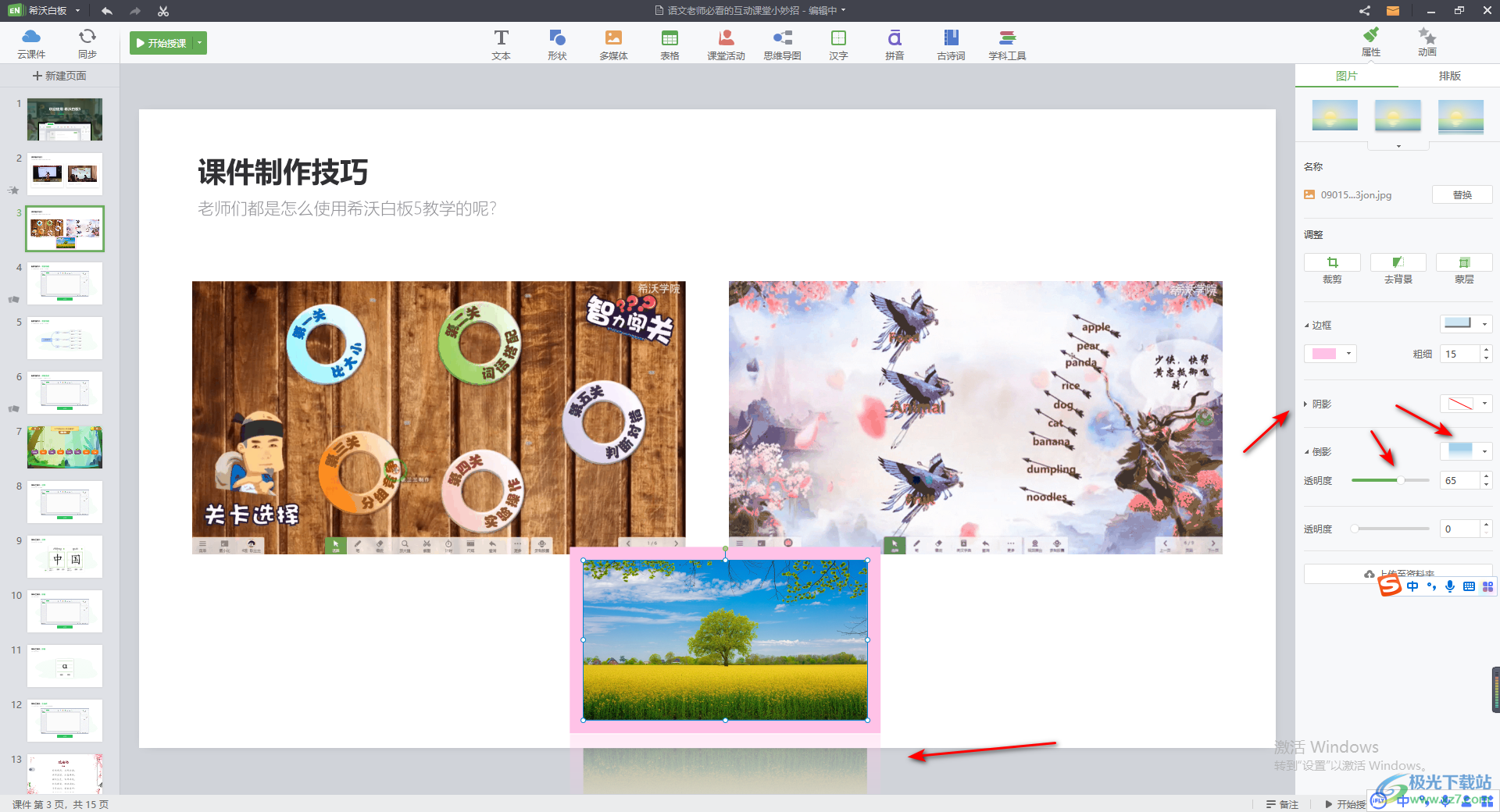The width and height of the screenshot is (1500, 812).
Task: Open the 汉字 Chinese character tool
Action: tap(838, 45)
